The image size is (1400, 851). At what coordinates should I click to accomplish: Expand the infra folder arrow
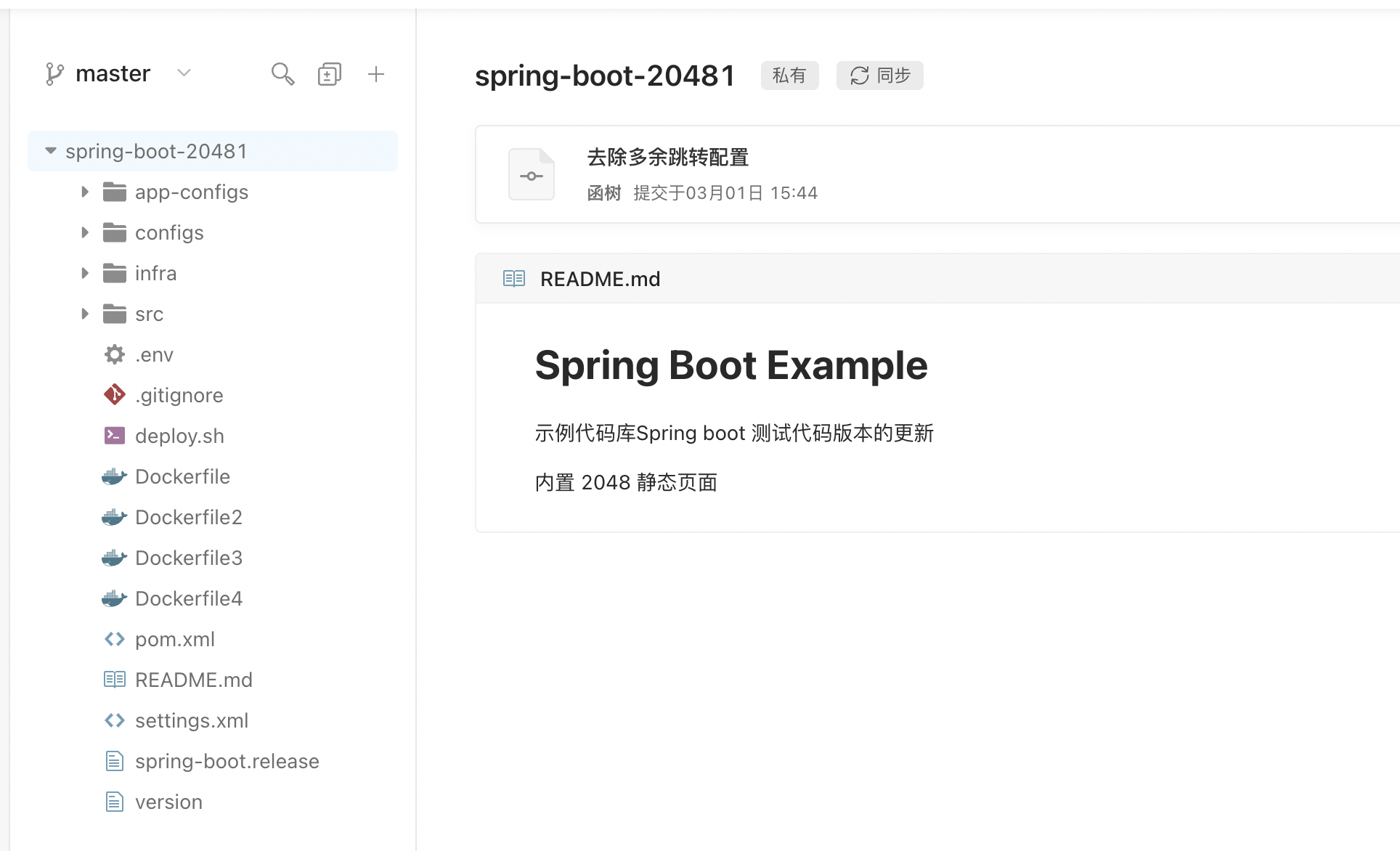tap(85, 274)
